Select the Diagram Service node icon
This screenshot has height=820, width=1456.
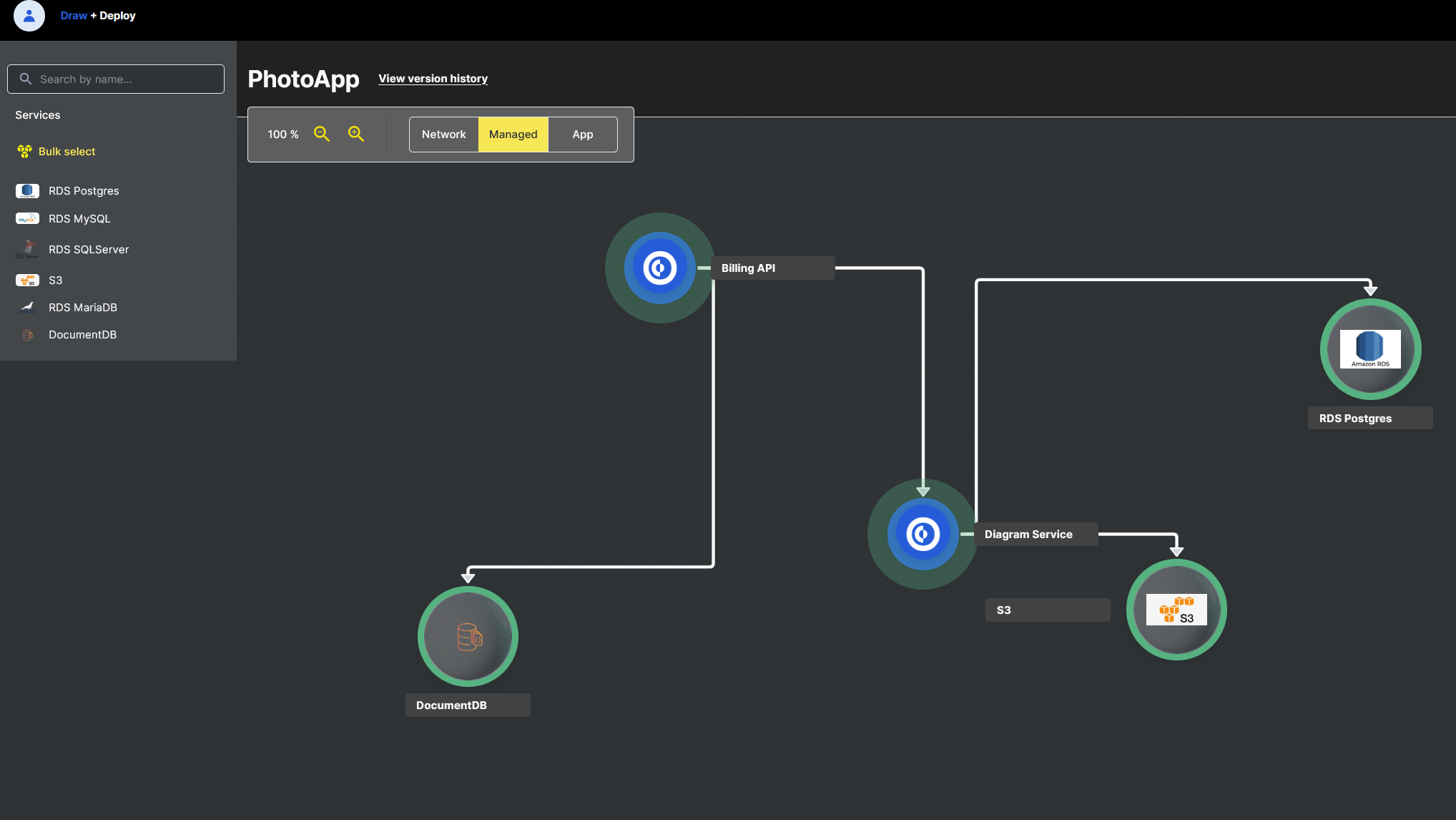coord(923,534)
